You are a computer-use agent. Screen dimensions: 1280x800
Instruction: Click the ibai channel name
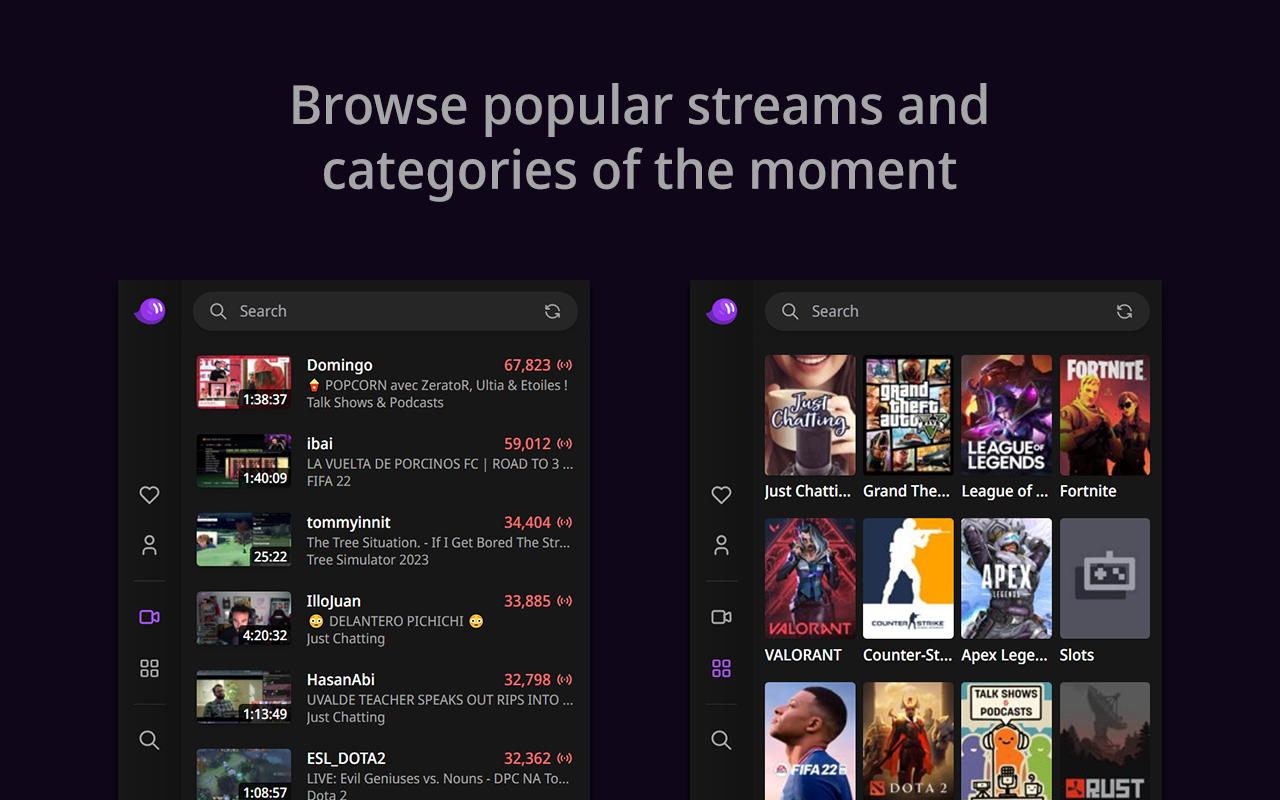click(320, 444)
